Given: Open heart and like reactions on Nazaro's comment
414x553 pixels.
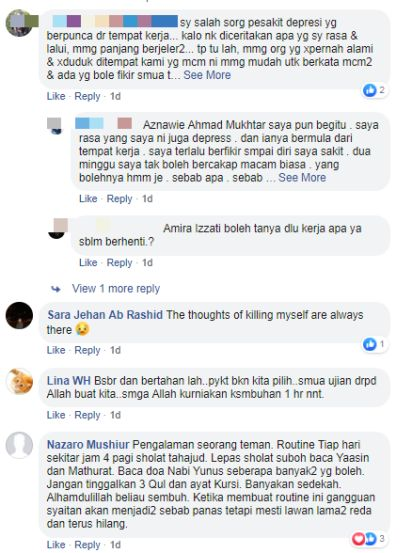Looking at the screenshot, I should click(369, 539).
